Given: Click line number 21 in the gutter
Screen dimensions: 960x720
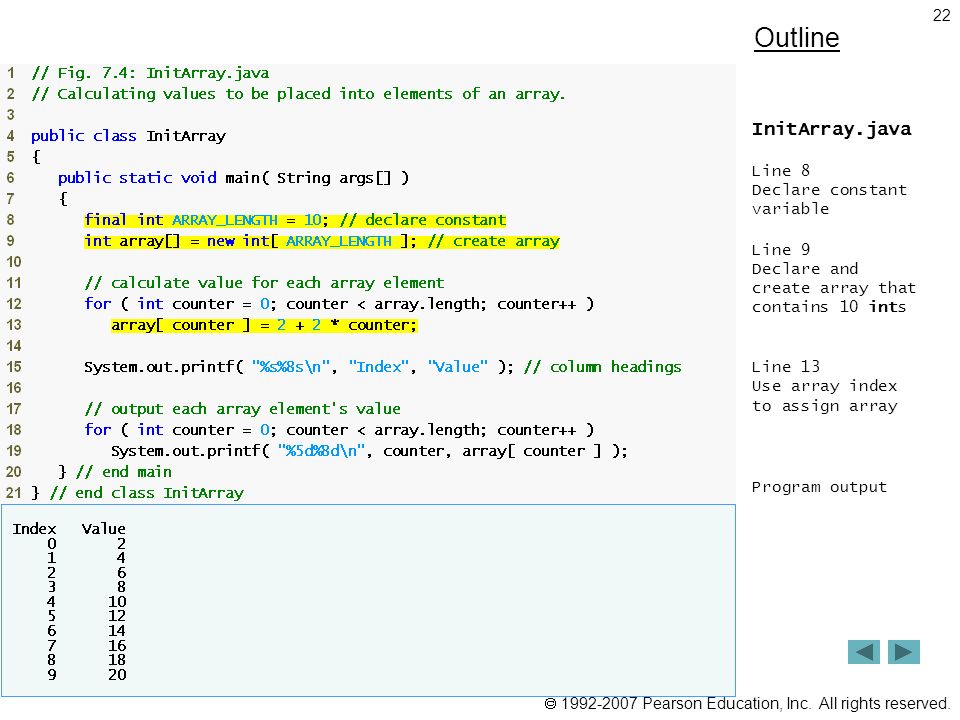Looking at the screenshot, I should (x=13, y=493).
